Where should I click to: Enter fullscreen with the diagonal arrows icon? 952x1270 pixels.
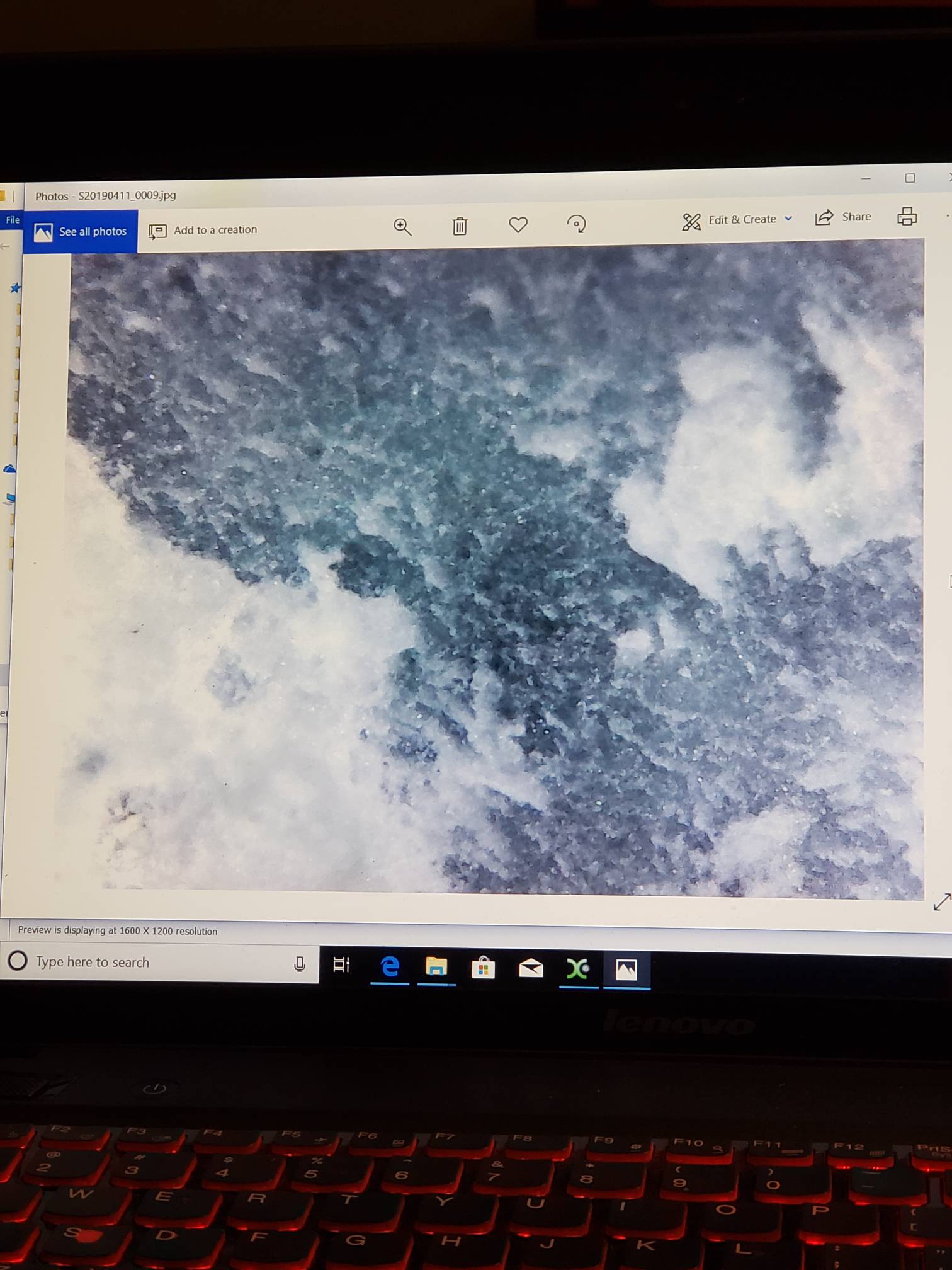click(x=941, y=902)
